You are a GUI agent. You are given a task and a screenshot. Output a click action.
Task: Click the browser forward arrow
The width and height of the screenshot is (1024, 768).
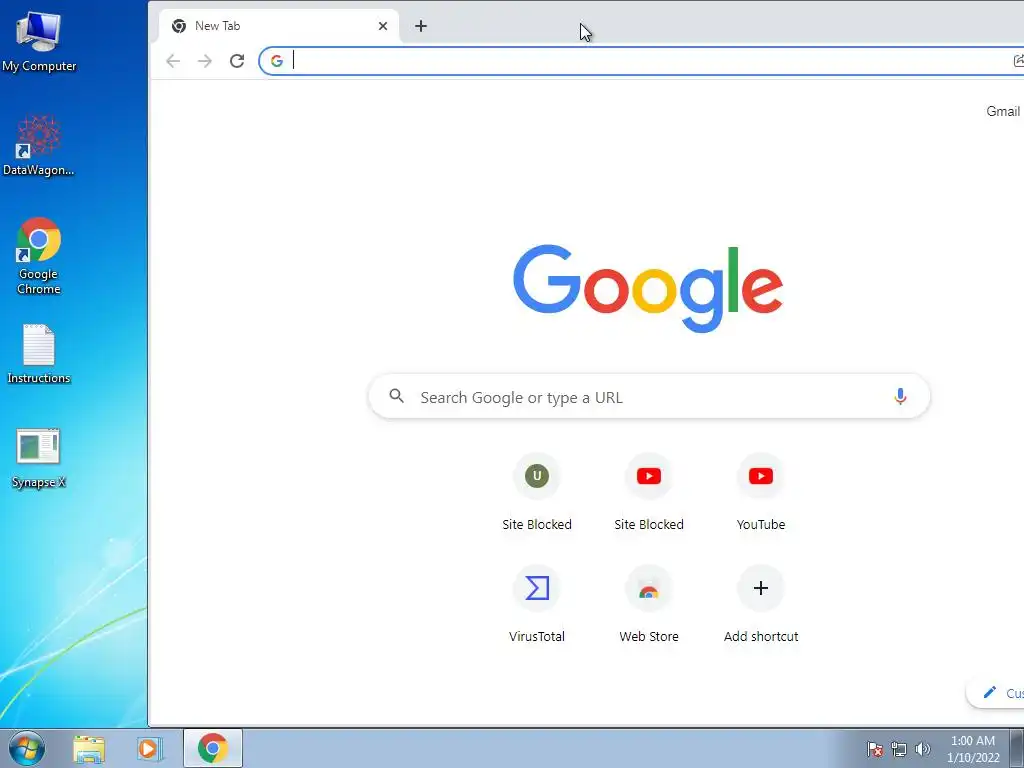[205, 61]
